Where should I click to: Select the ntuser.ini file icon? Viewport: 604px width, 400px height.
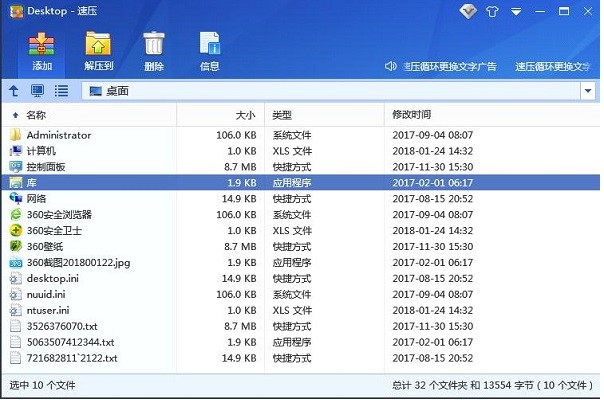pos(15,310)
